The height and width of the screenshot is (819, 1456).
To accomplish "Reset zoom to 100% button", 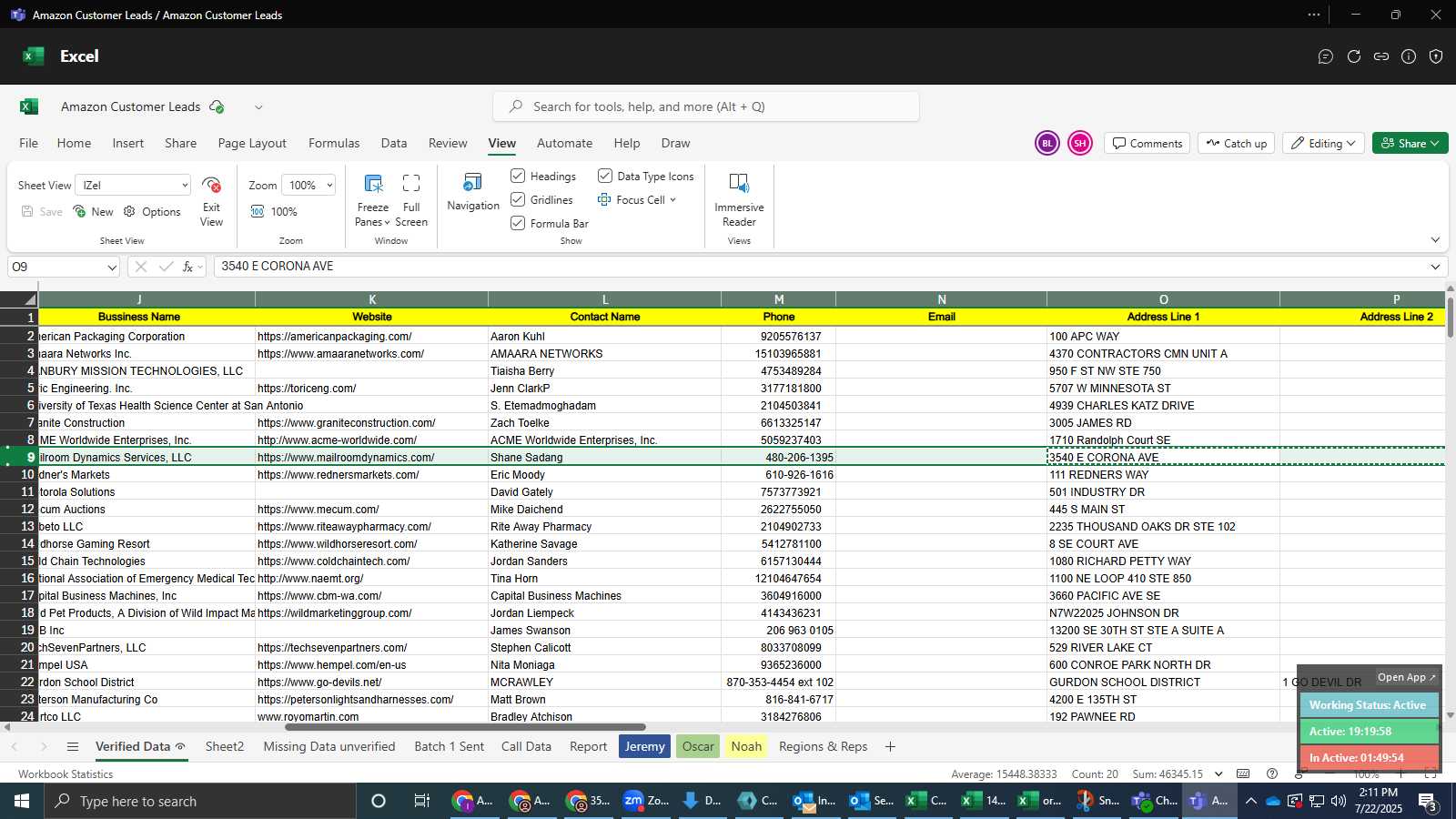I will pos(274,211).
